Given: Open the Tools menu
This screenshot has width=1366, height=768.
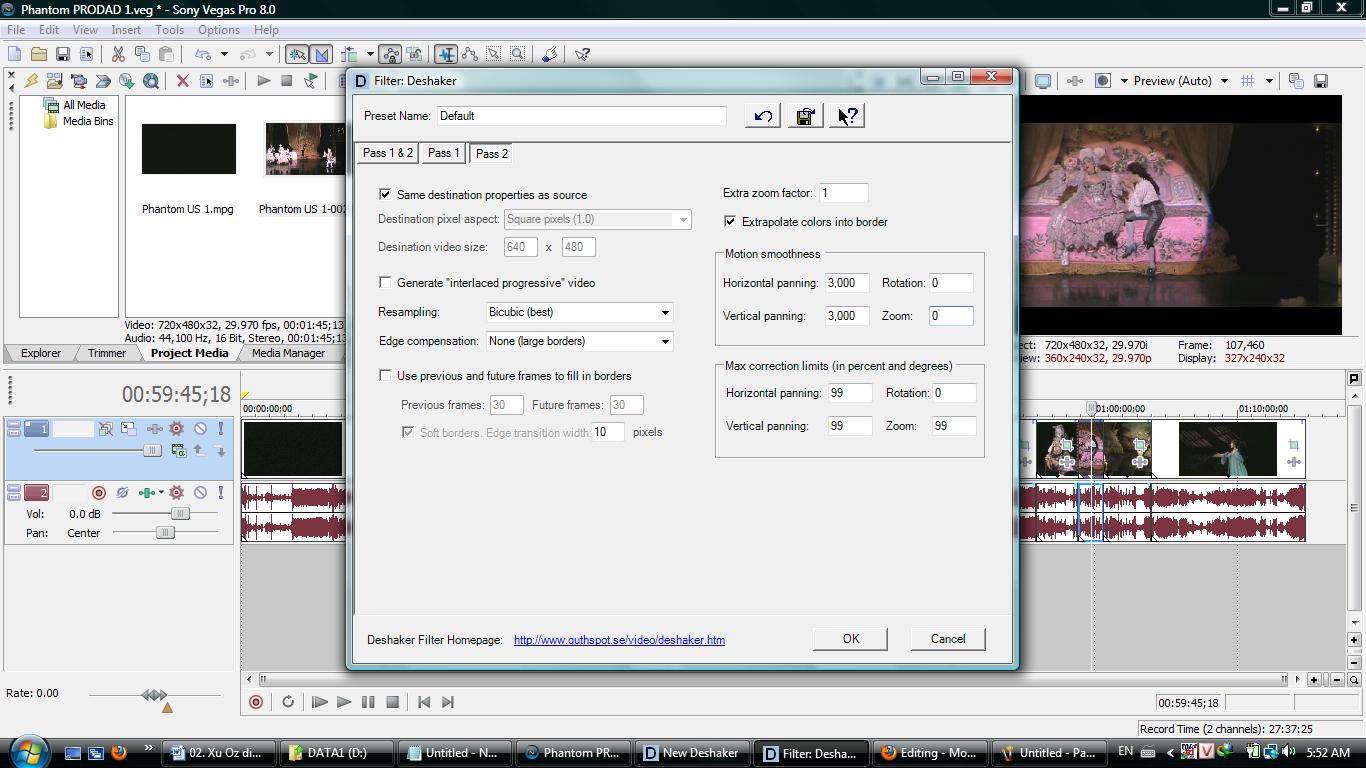Looking at the screenshot, I should point(169,30).
